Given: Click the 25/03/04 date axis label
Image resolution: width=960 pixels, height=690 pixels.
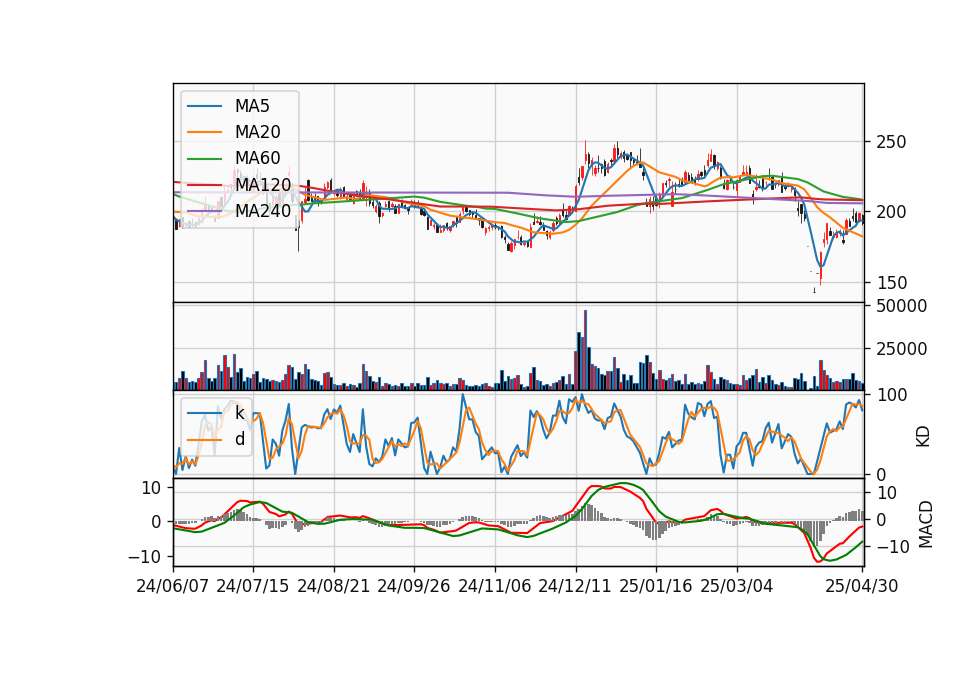Looking at the screenshot, I should point(736,586).
